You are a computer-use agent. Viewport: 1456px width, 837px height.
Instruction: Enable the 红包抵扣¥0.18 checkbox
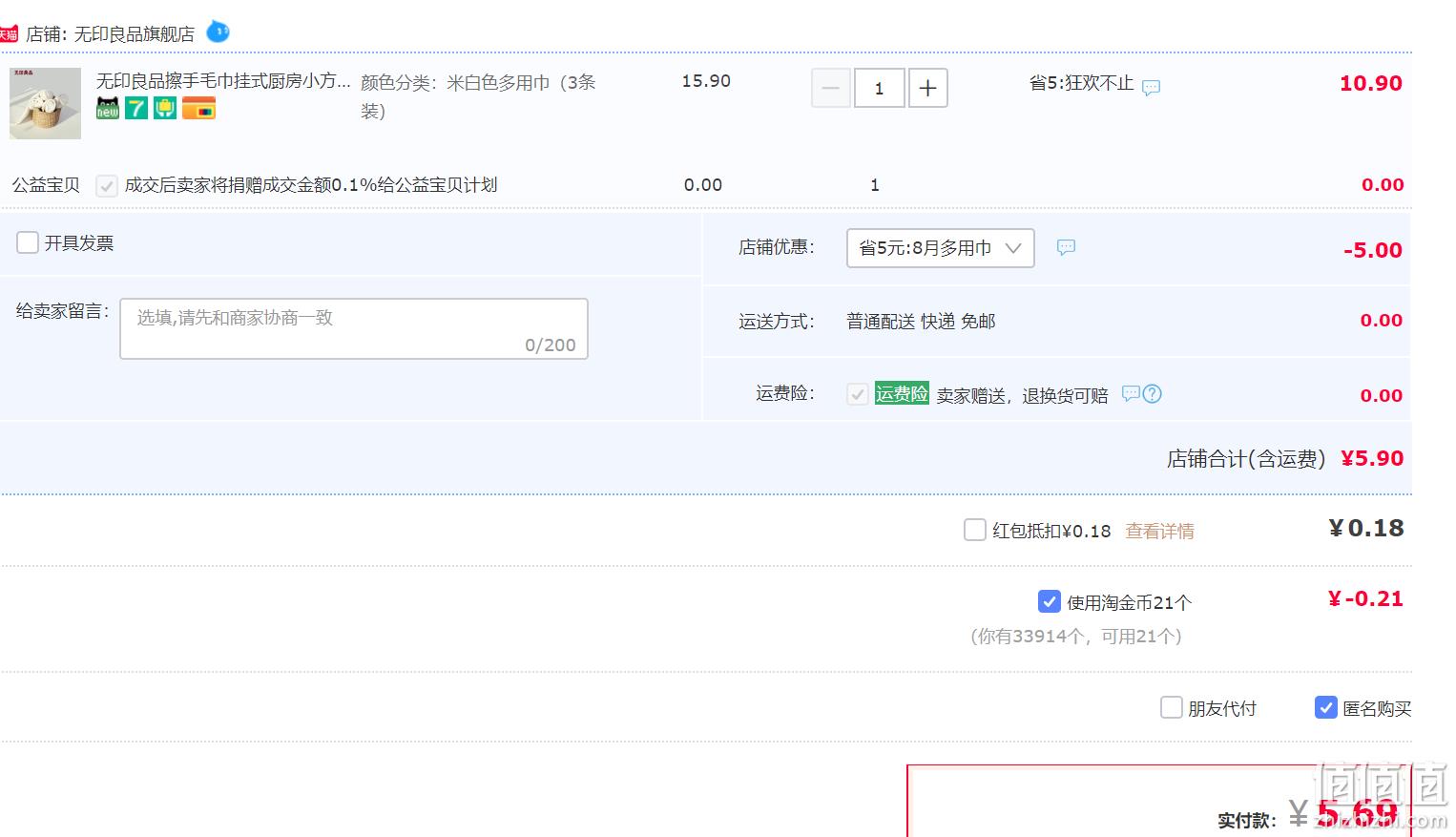pyautogui.click(x=974, y=530)
